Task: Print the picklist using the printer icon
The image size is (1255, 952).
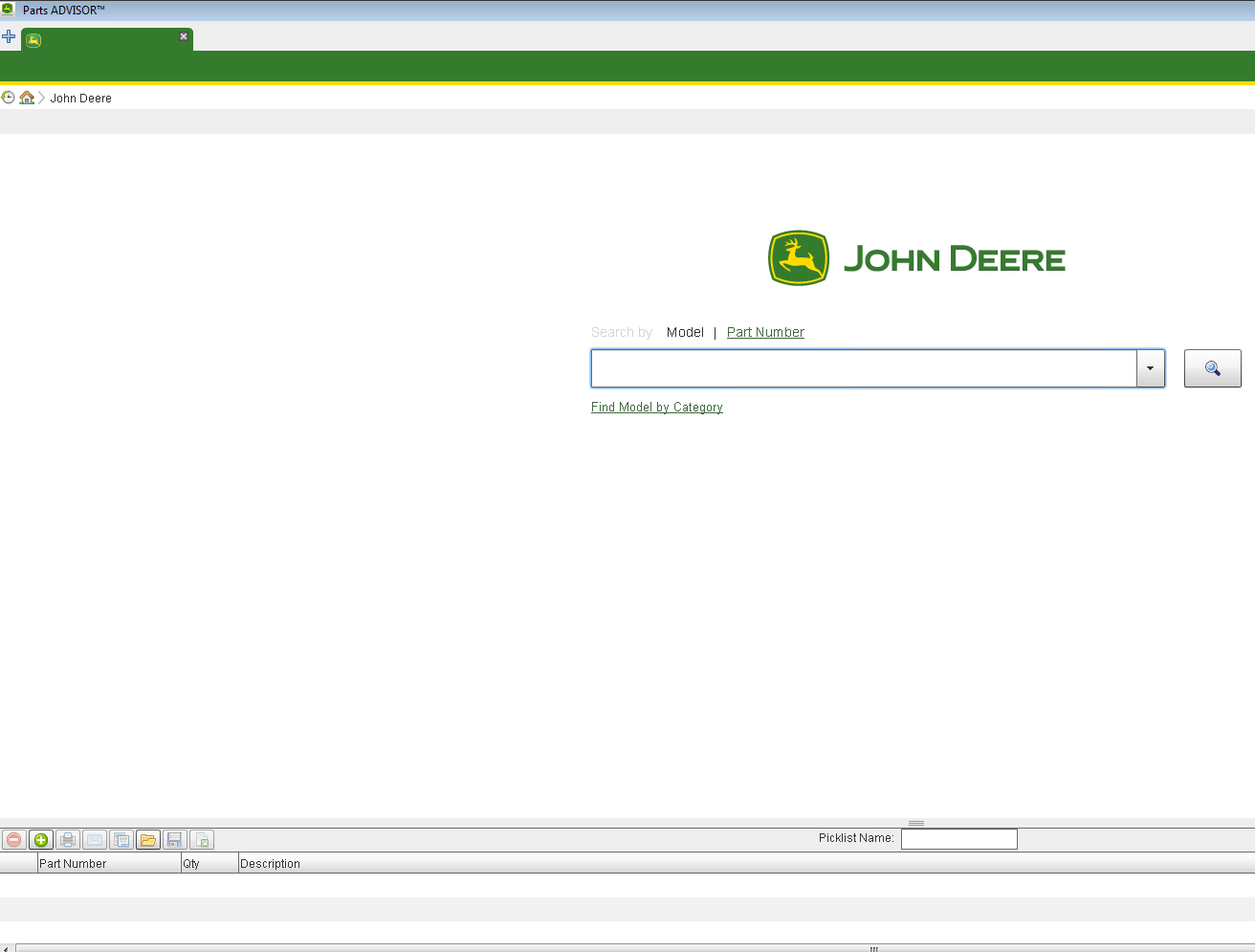Action: 68,839
